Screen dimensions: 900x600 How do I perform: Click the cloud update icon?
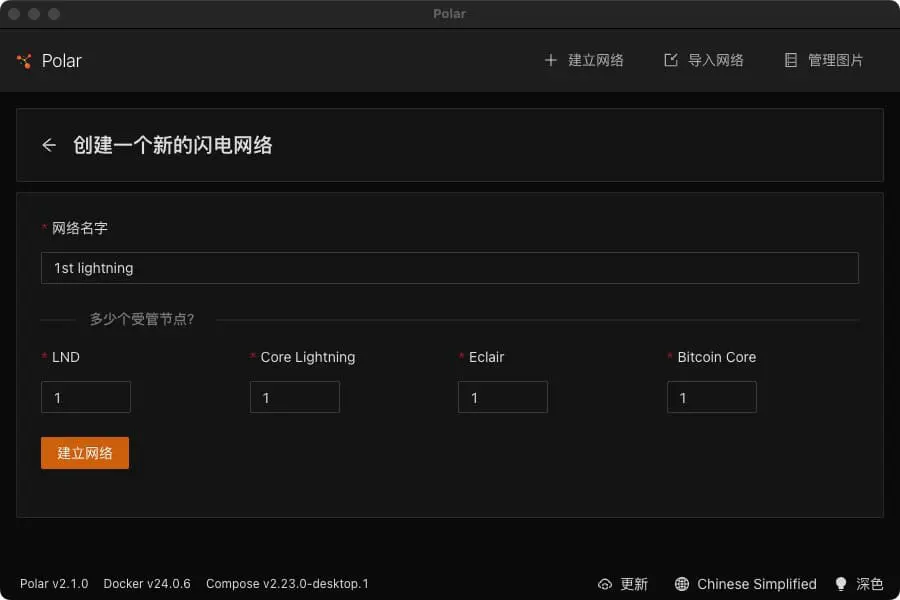click(605, 584)
